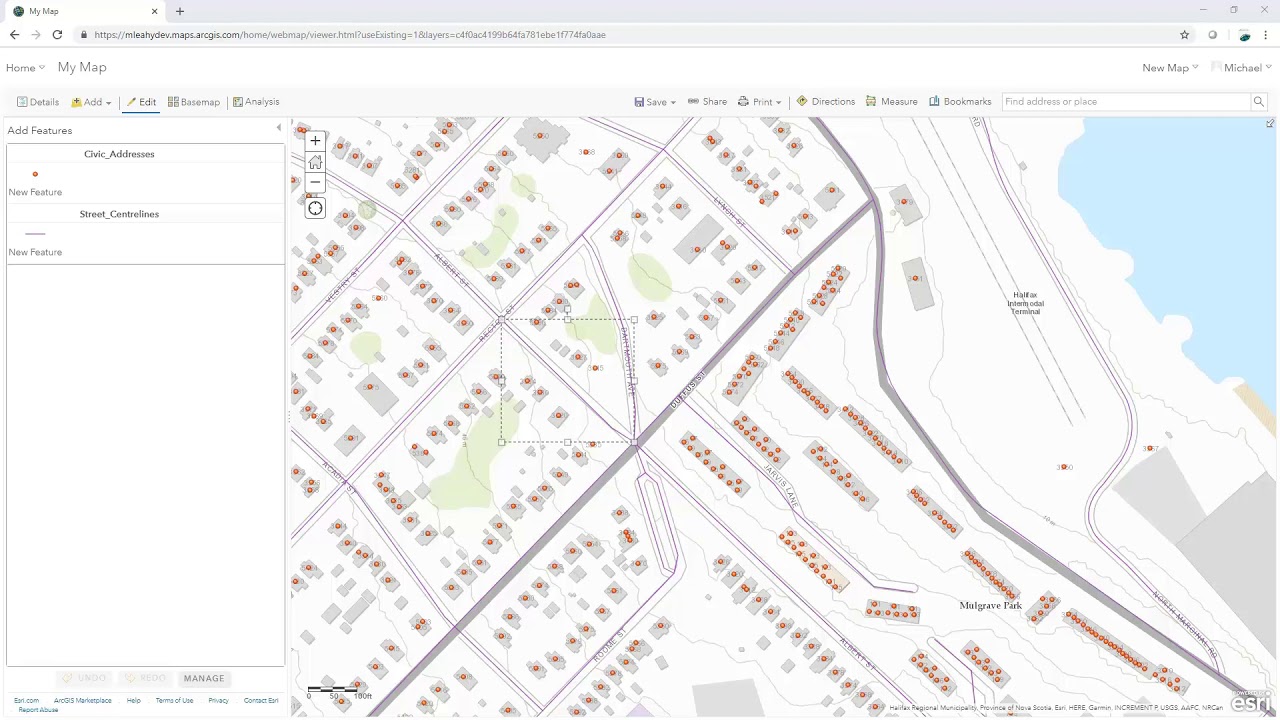Select Street_Centrelines New Feature line symbol
The height and width of the screenshot is (720, 1280).
35,234
